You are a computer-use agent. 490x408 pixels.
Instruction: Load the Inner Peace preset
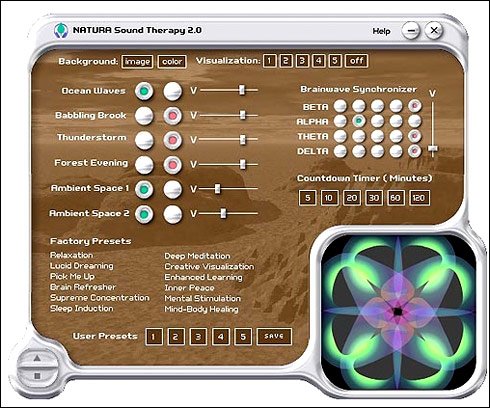click(x=189, y=288)
